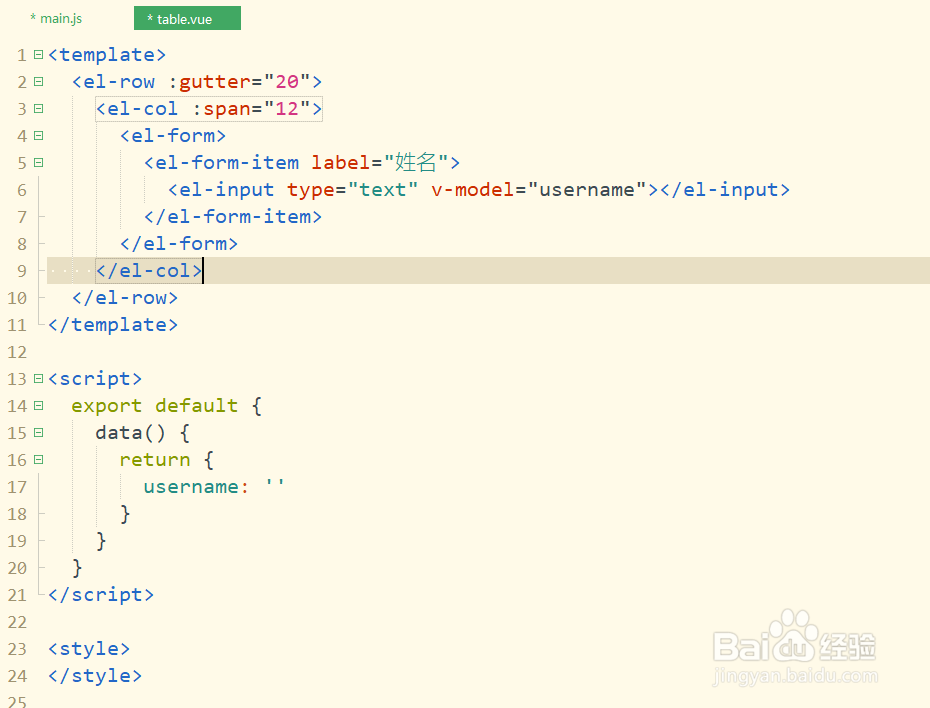Collapse the el-col fold on line 3
This screenshot has height=708, width=930.
click(x=39, y=109)
